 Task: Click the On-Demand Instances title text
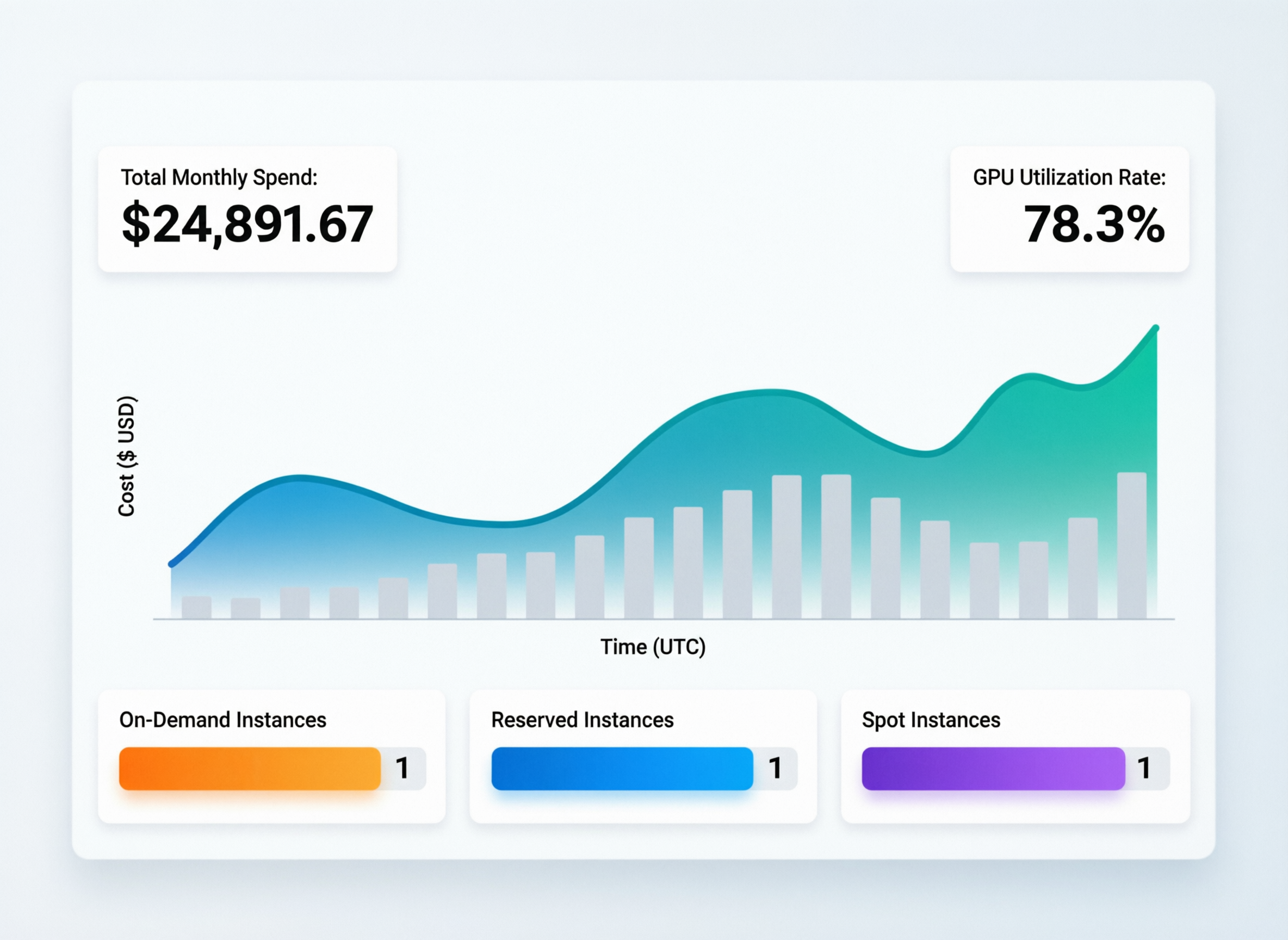click(x=222, y=720)
